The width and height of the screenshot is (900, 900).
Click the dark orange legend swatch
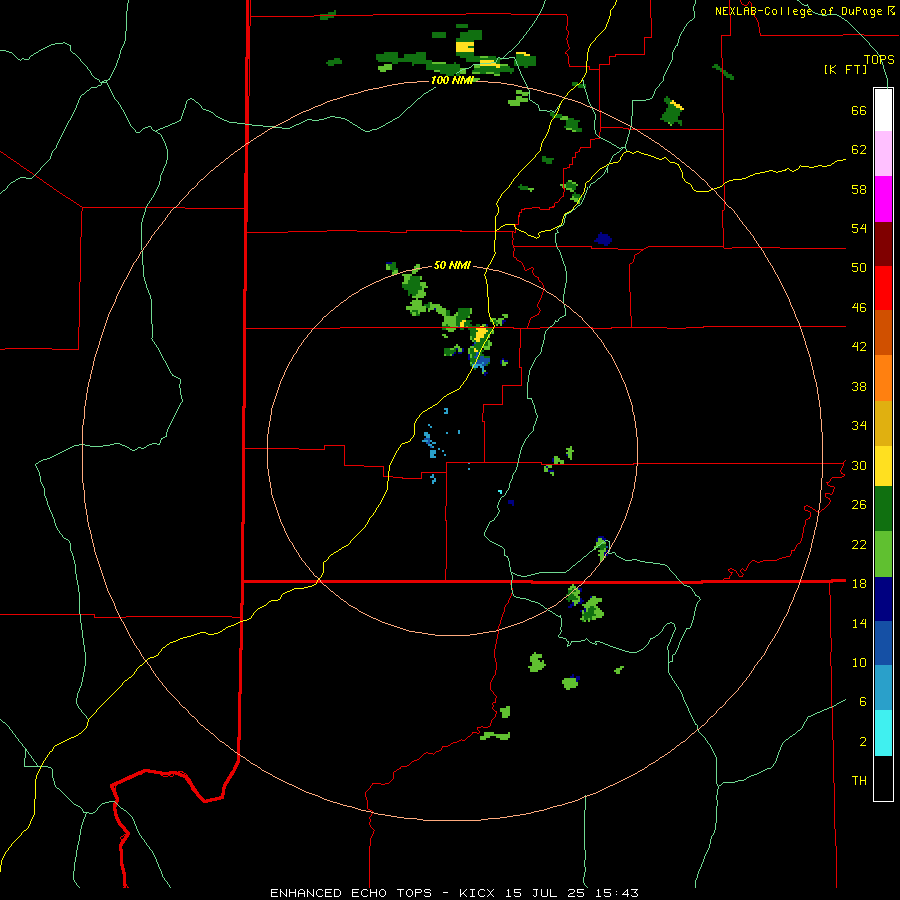pos(883,332)
